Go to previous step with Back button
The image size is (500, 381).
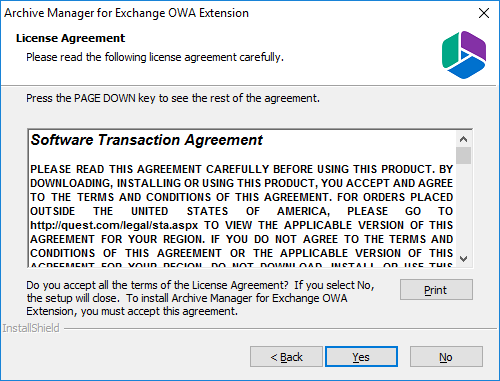[x=286, y=357]
